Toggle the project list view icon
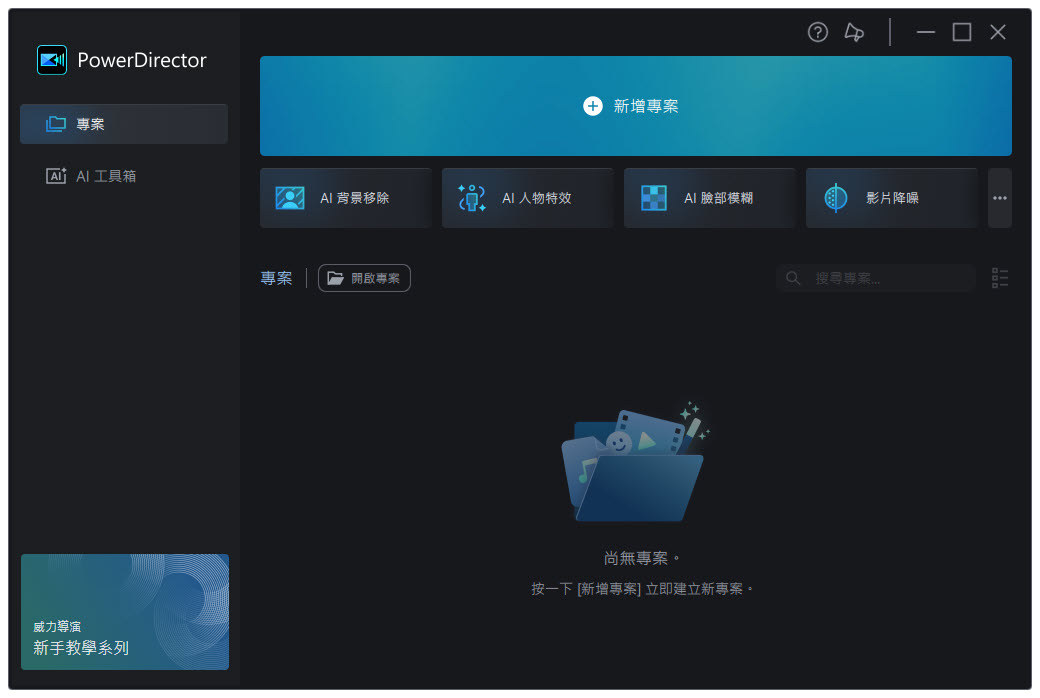The width and height of the screenshot is (1040, 698). pos(1000,278)
